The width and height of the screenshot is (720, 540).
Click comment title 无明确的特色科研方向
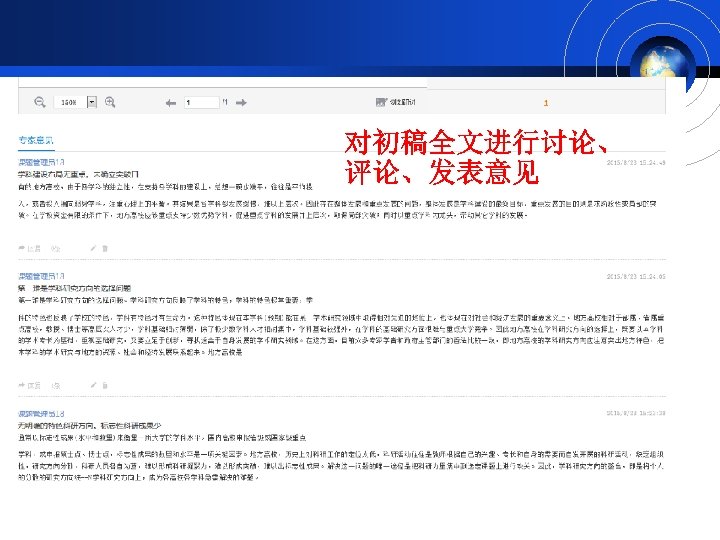[x=90, y=426]
